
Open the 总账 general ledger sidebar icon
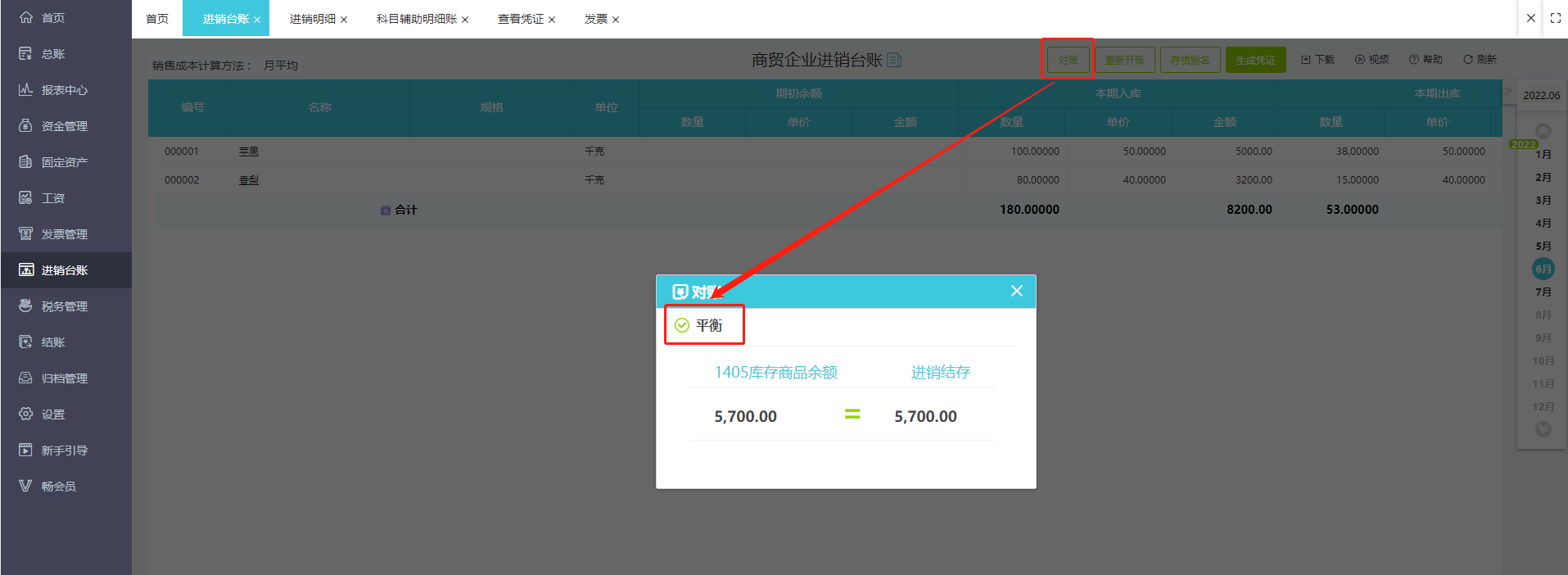26,53
